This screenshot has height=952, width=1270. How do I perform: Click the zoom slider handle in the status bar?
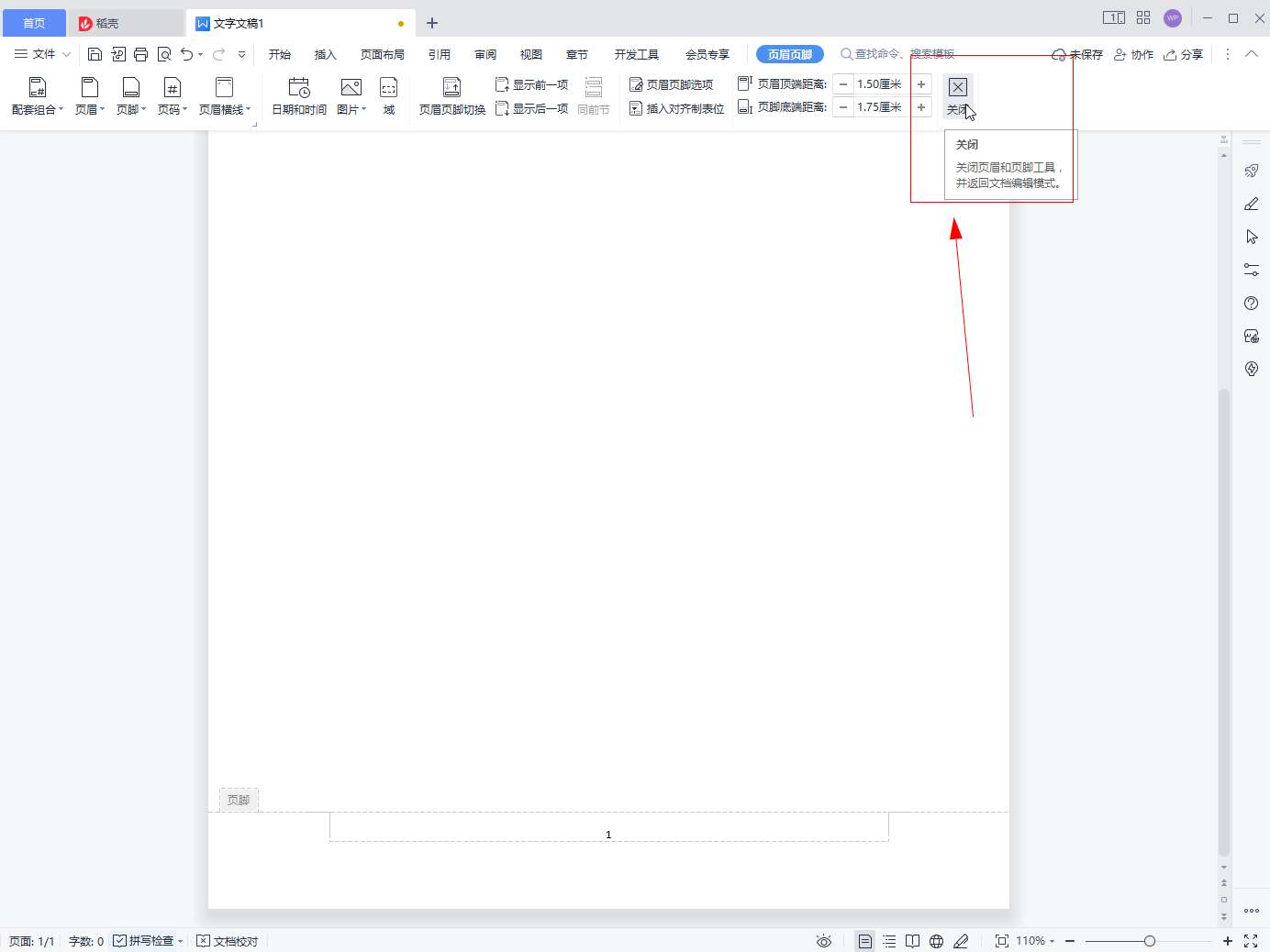(1149, 941)
